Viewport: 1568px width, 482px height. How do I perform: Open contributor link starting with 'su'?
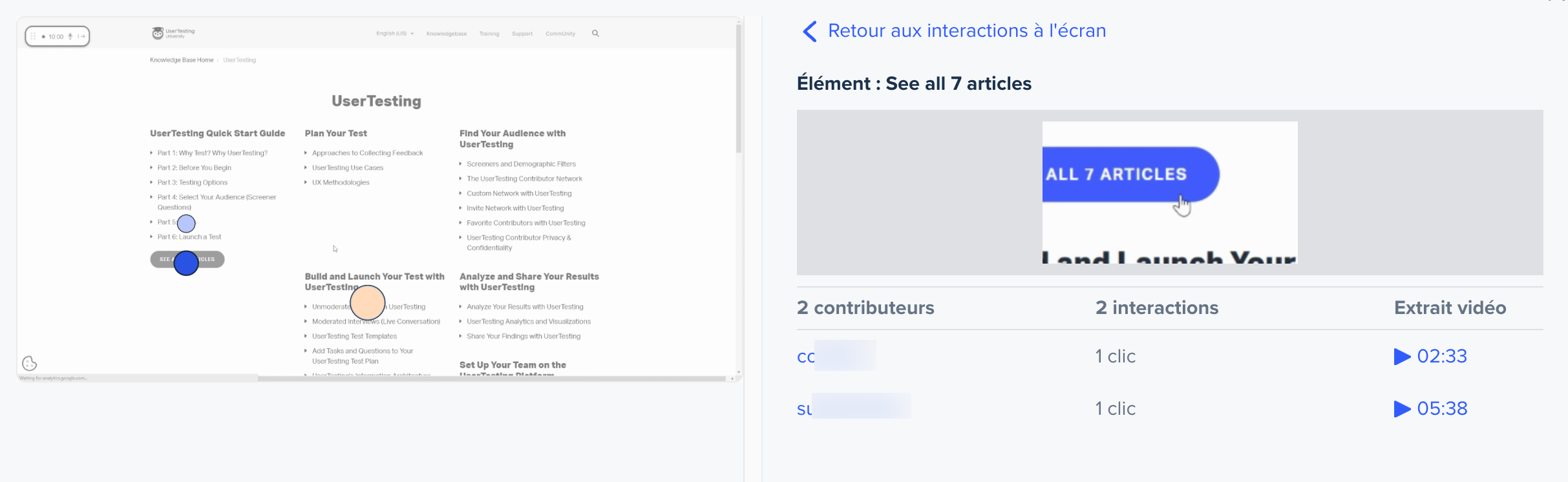tap(854, 408)
